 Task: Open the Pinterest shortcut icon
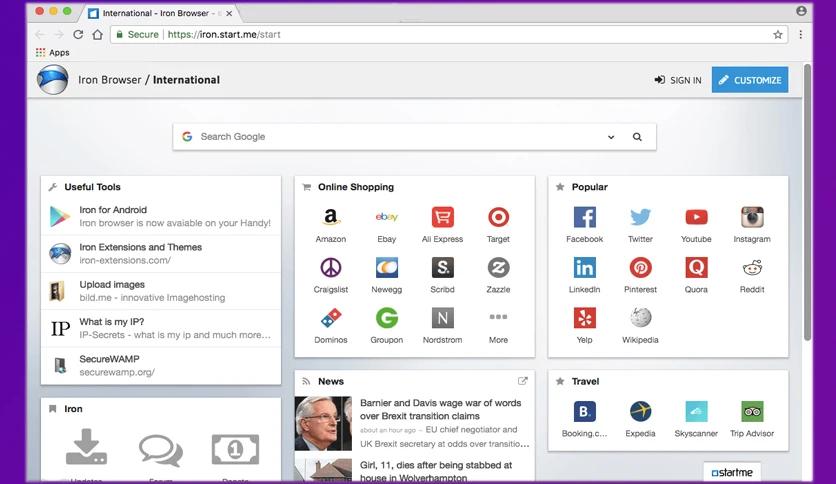[x=640, y=268]
